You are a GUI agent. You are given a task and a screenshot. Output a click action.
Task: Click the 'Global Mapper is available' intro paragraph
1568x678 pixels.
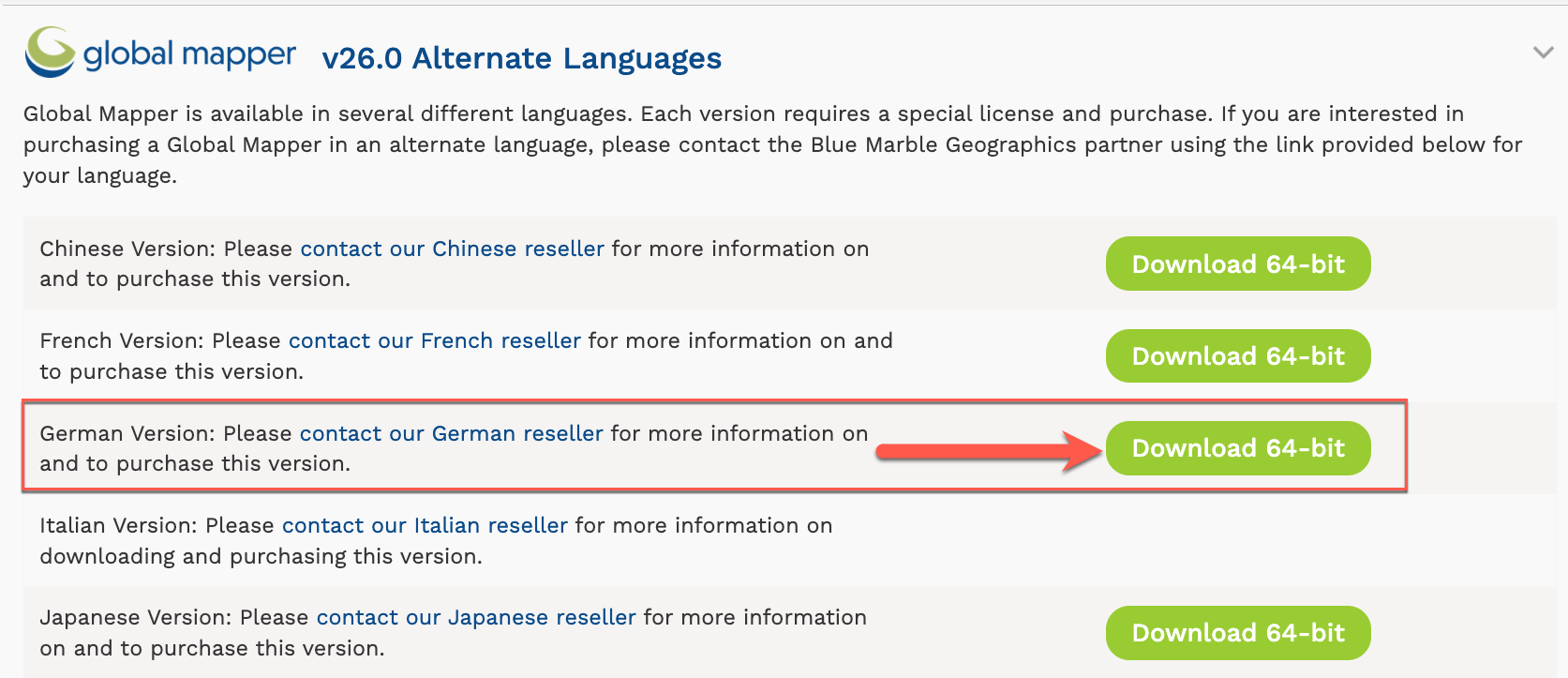tap(772, 144)
